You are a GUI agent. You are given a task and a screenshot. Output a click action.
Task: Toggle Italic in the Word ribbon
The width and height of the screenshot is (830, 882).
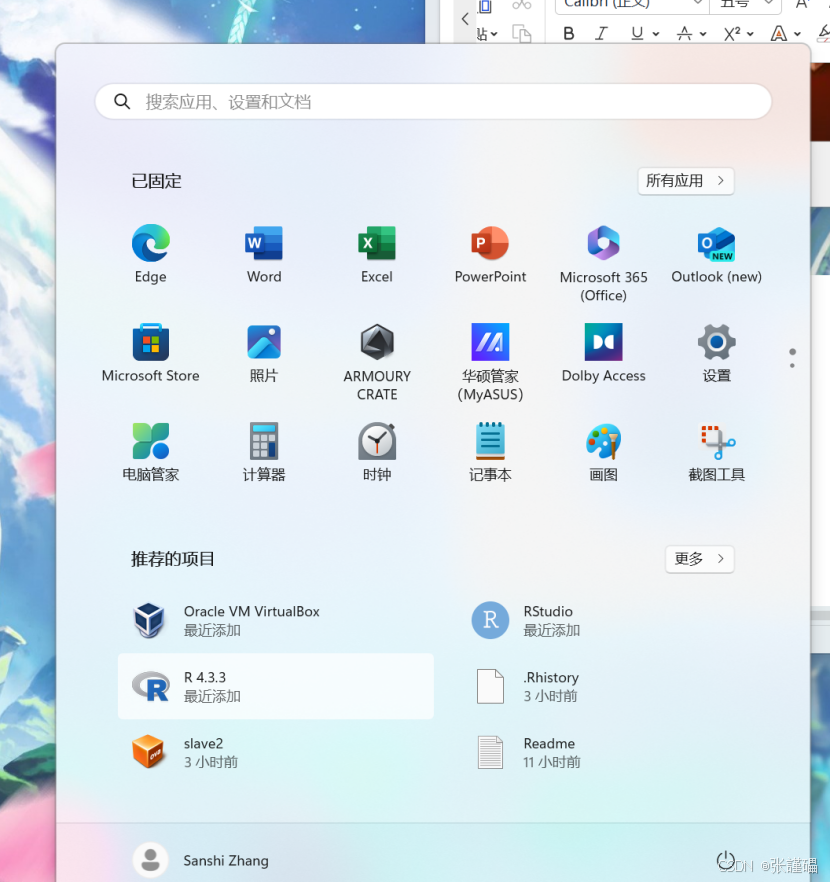pos(601,34)
